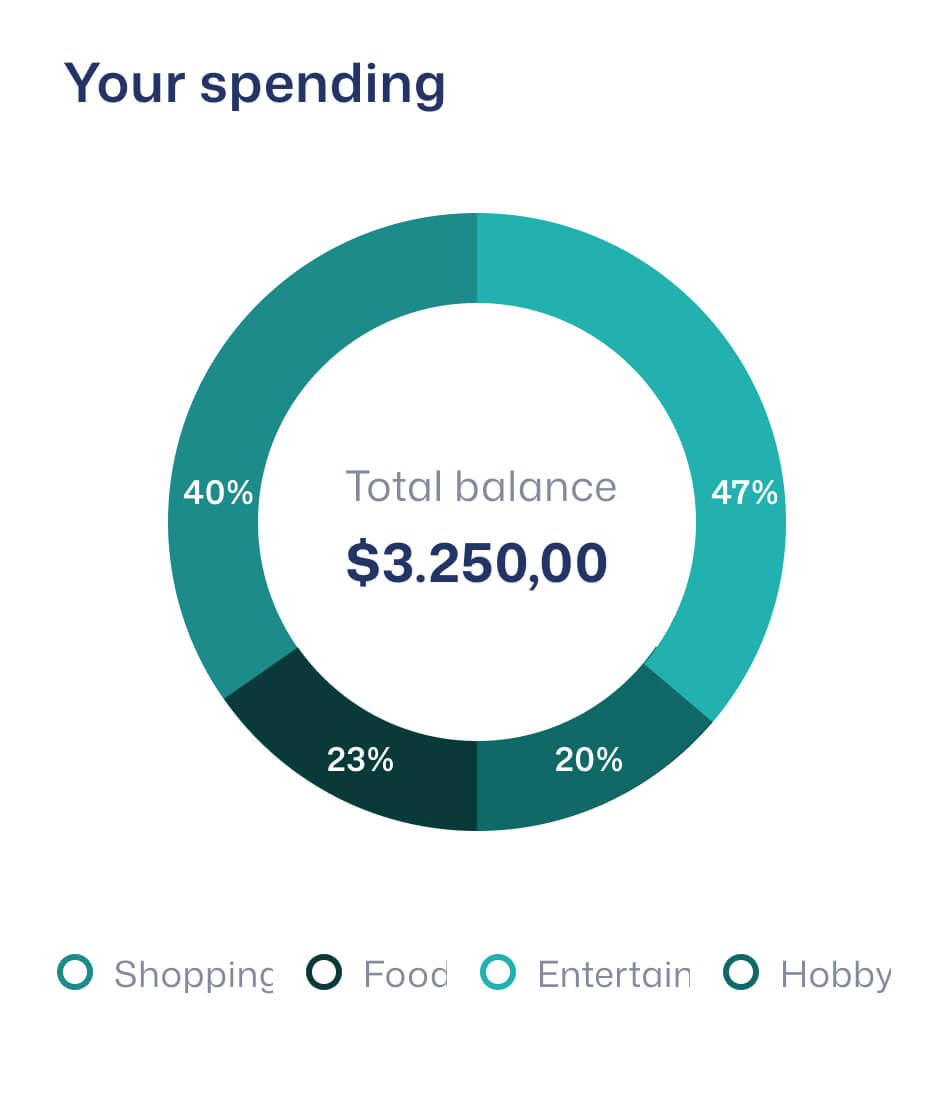Image resolution: width=948 pixels, height=1116 pixels.
Task: Click the $3.250,00 balance amount
Action: click(x=477, y=562)
